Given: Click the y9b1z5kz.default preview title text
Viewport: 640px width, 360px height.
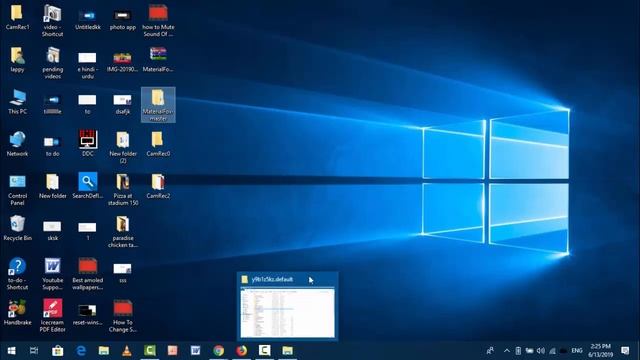Looking at the screenshot, I should pos(272,280).
